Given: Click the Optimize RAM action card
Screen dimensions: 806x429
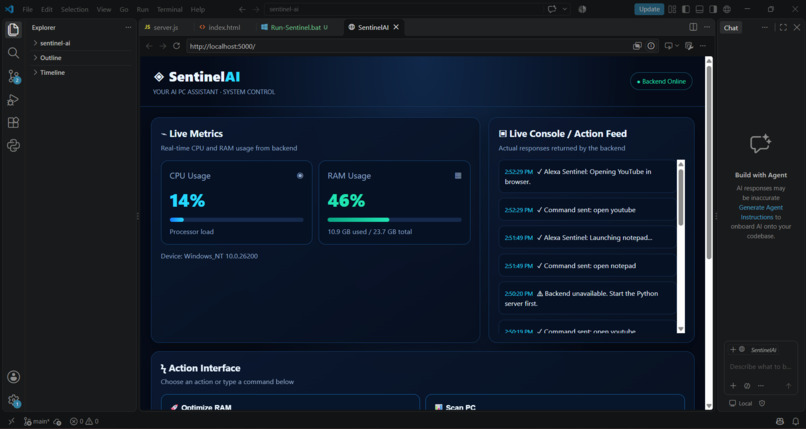Looking at the screenshot, I should [x=290, y=402].
